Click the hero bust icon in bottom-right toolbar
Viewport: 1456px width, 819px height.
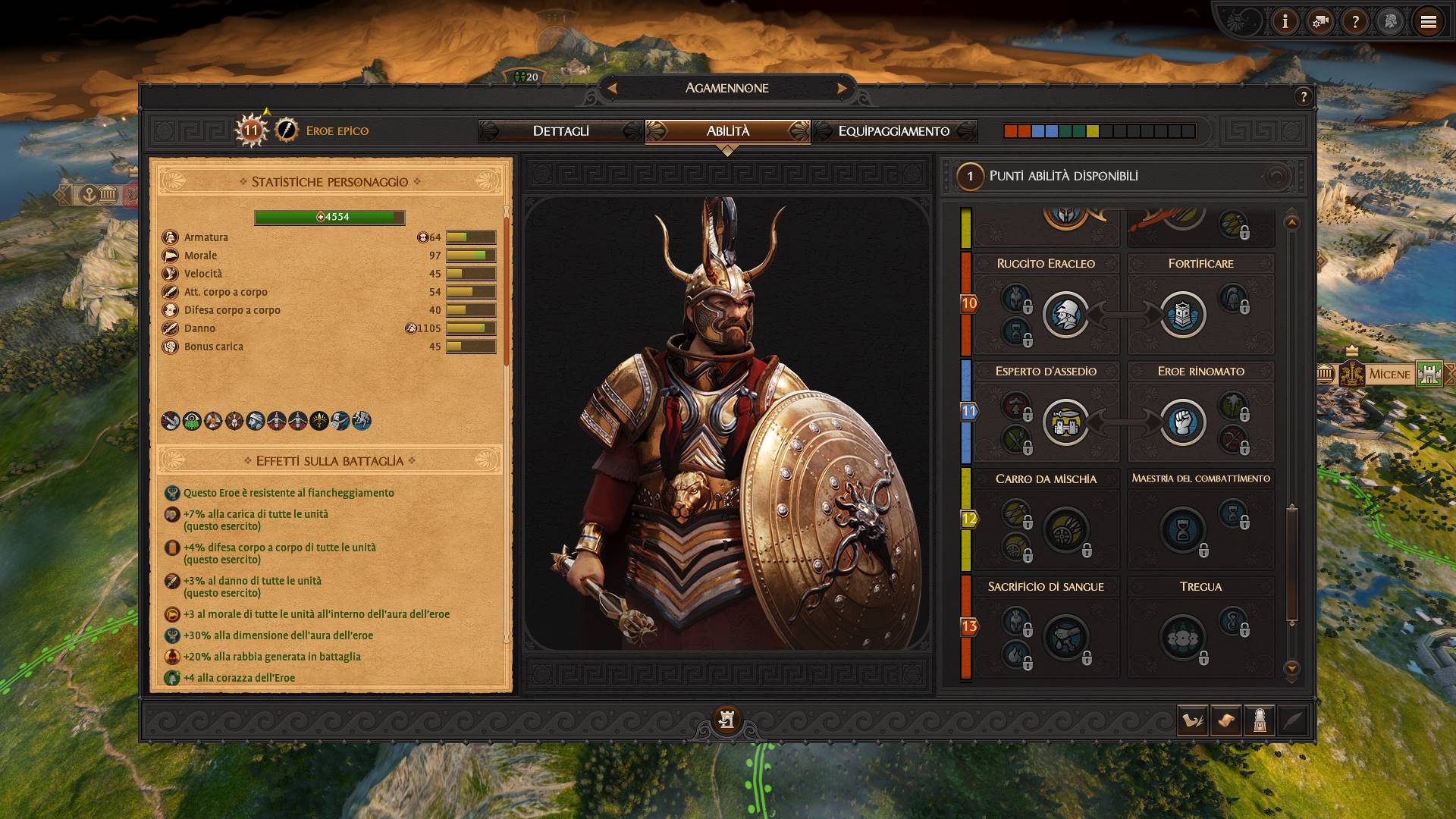tap(1260, 720)
